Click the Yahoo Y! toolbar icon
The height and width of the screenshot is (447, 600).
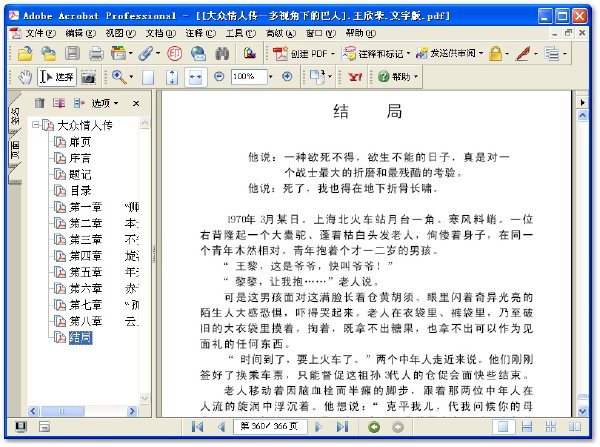pyautogui.click(x=355, y=77)
